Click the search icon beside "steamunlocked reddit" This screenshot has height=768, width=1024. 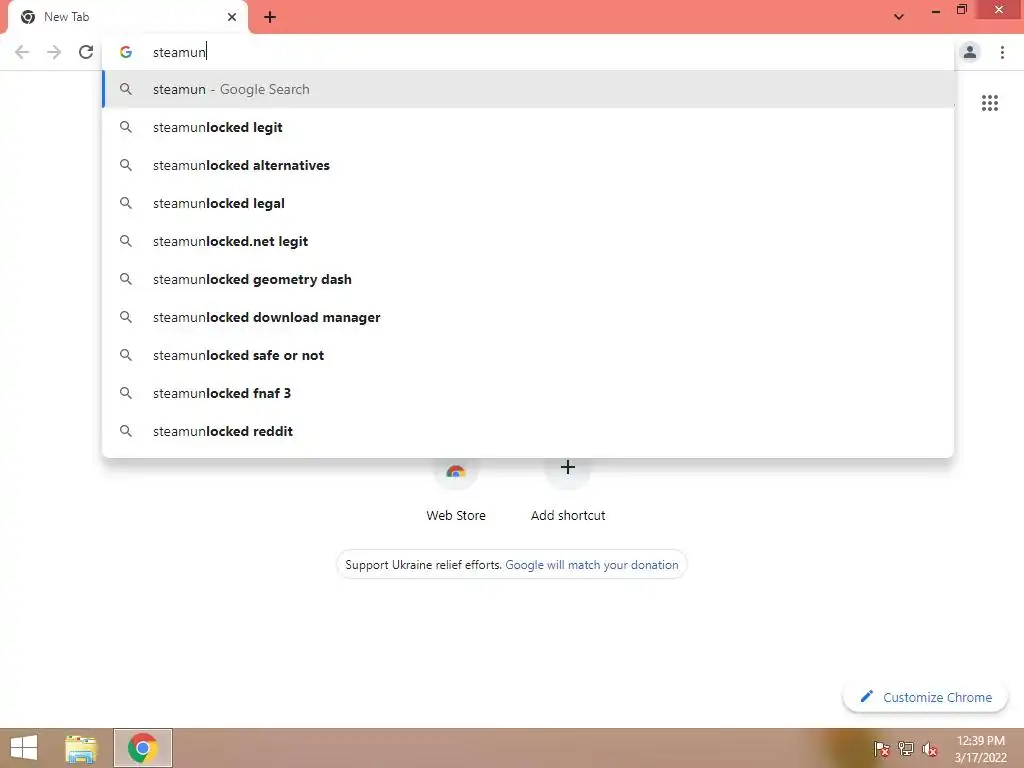(126, 431)
